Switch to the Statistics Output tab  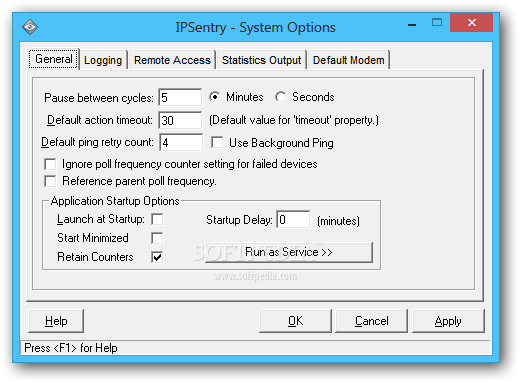(x=261, y=60)
